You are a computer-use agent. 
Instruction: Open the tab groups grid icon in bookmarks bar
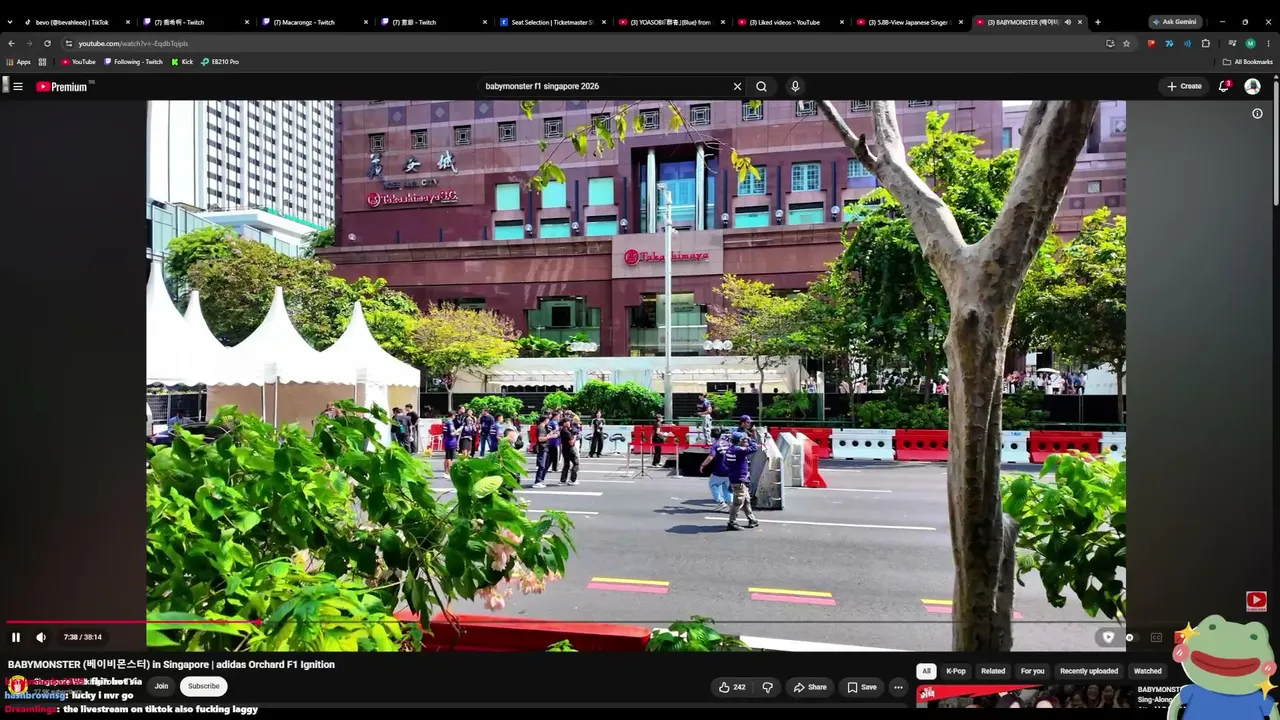coord(42,62)
